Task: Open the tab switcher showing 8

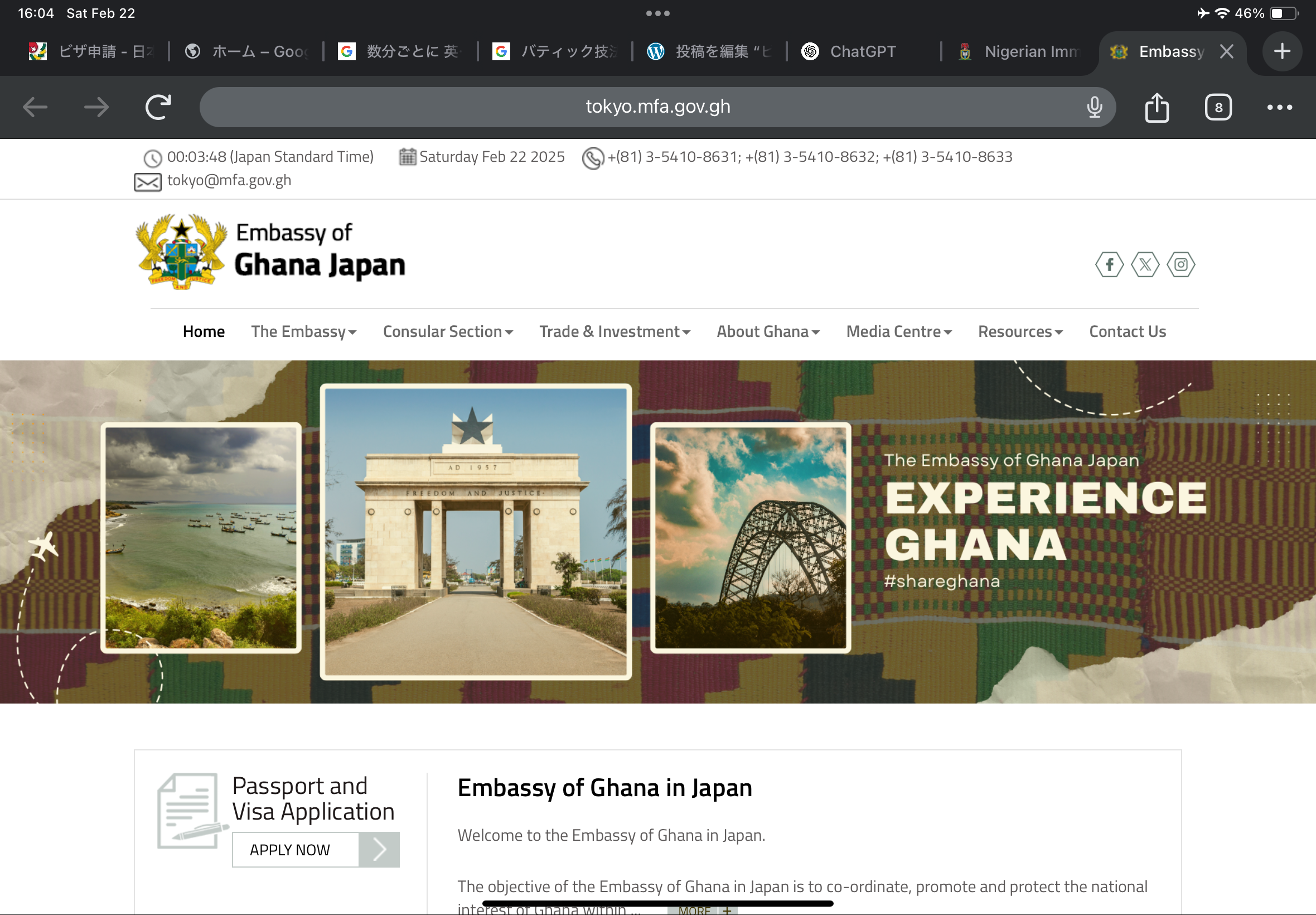Action: 1217,107
